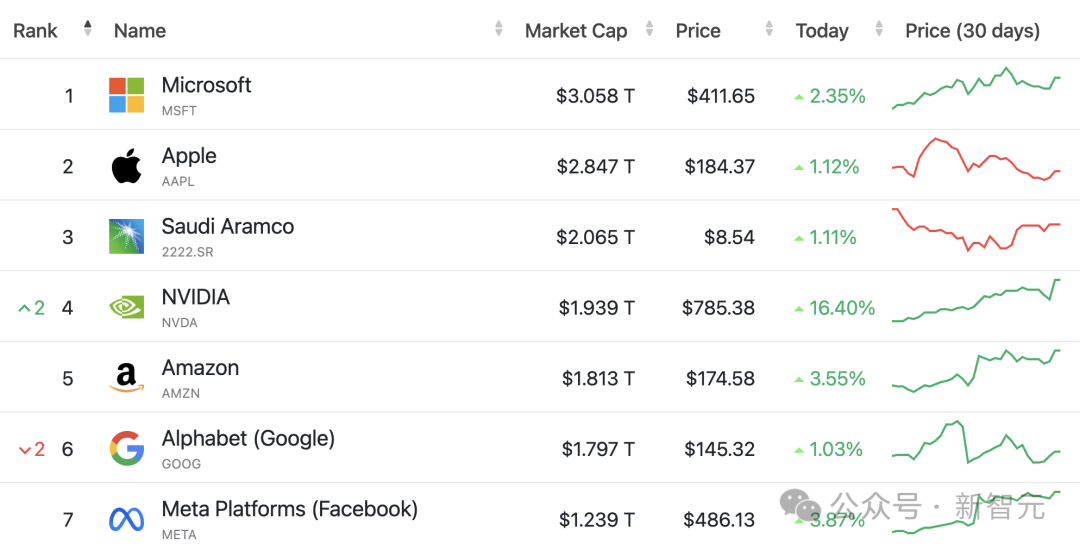Screen dimensions: 1080x550
Task: View NVIDIA's 30-day price sparkline
Action: coord(976,301)
